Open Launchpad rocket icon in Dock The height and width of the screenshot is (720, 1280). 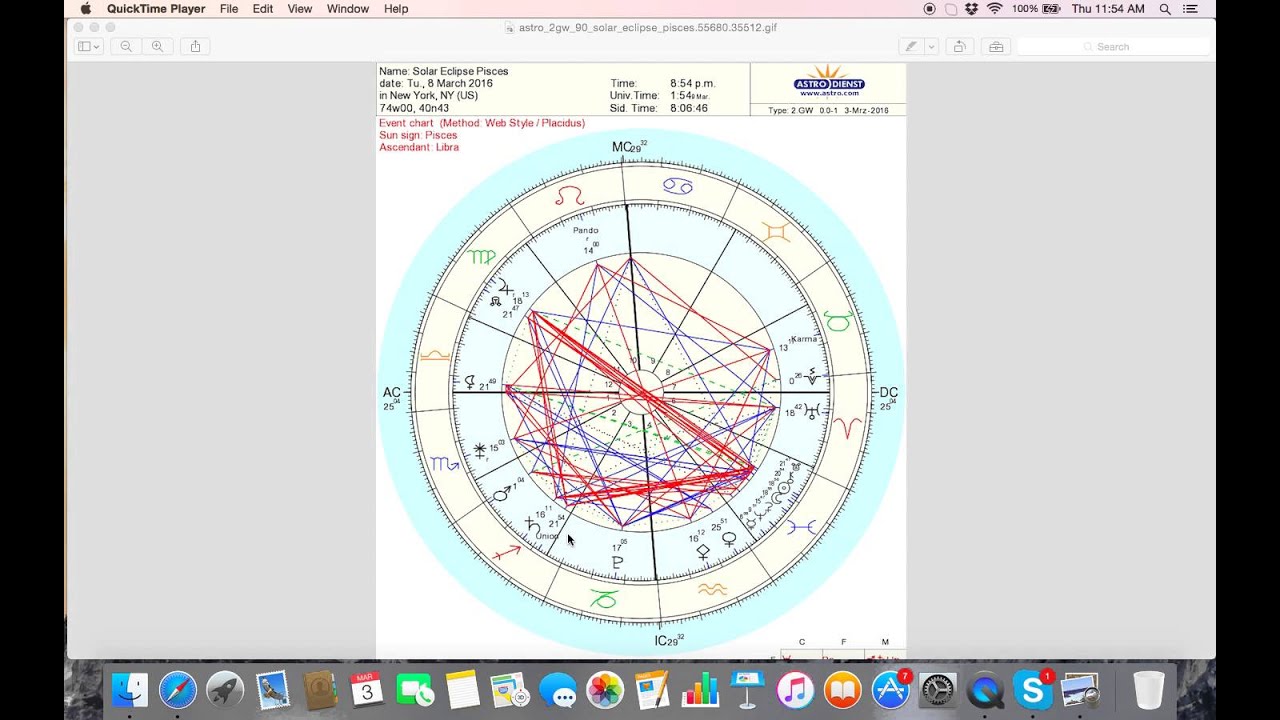[225, 690]
